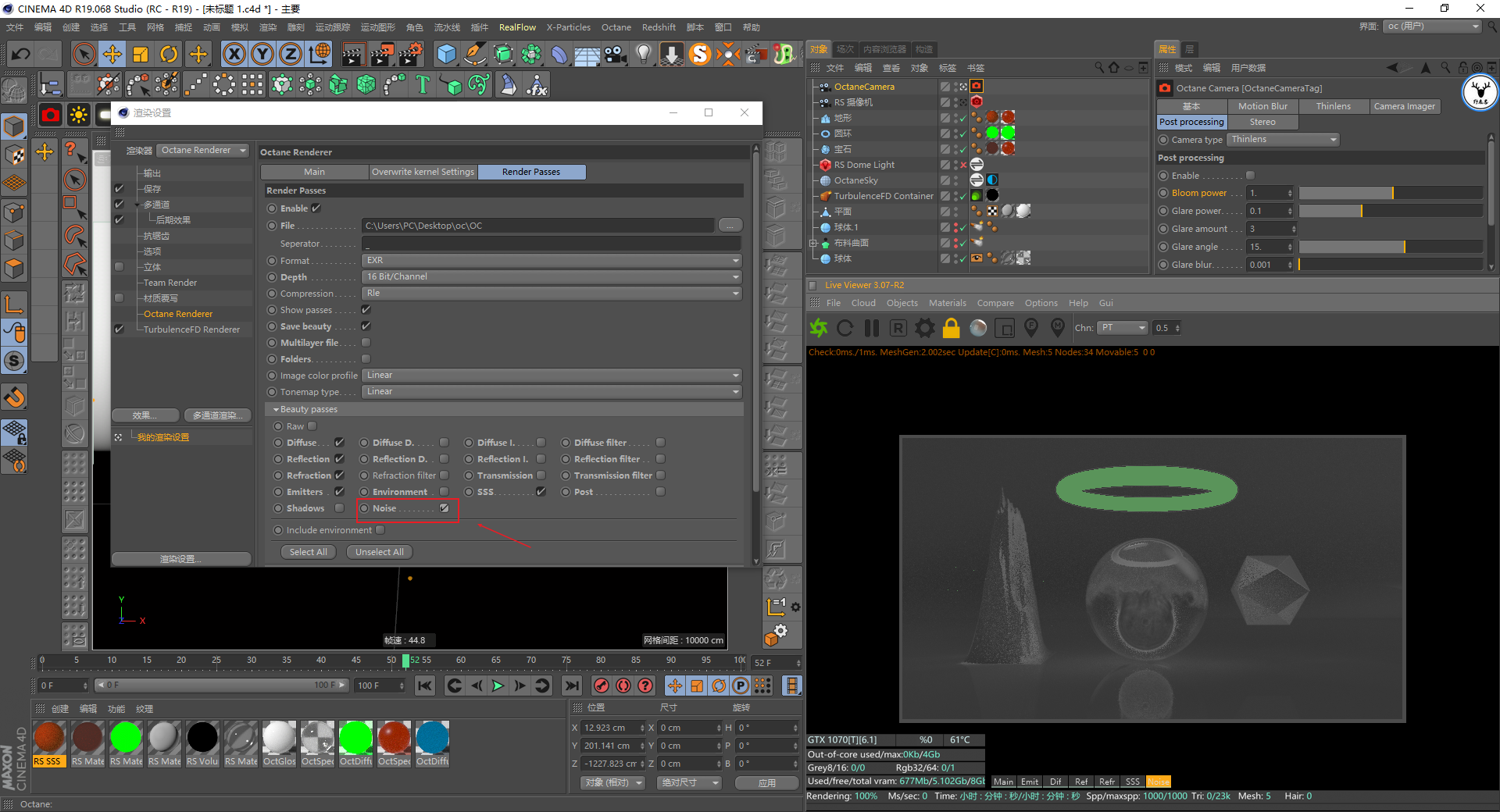Click the MoText green T icon
The height and width of the screenshot is (812, 1500).
coord(423,84)
